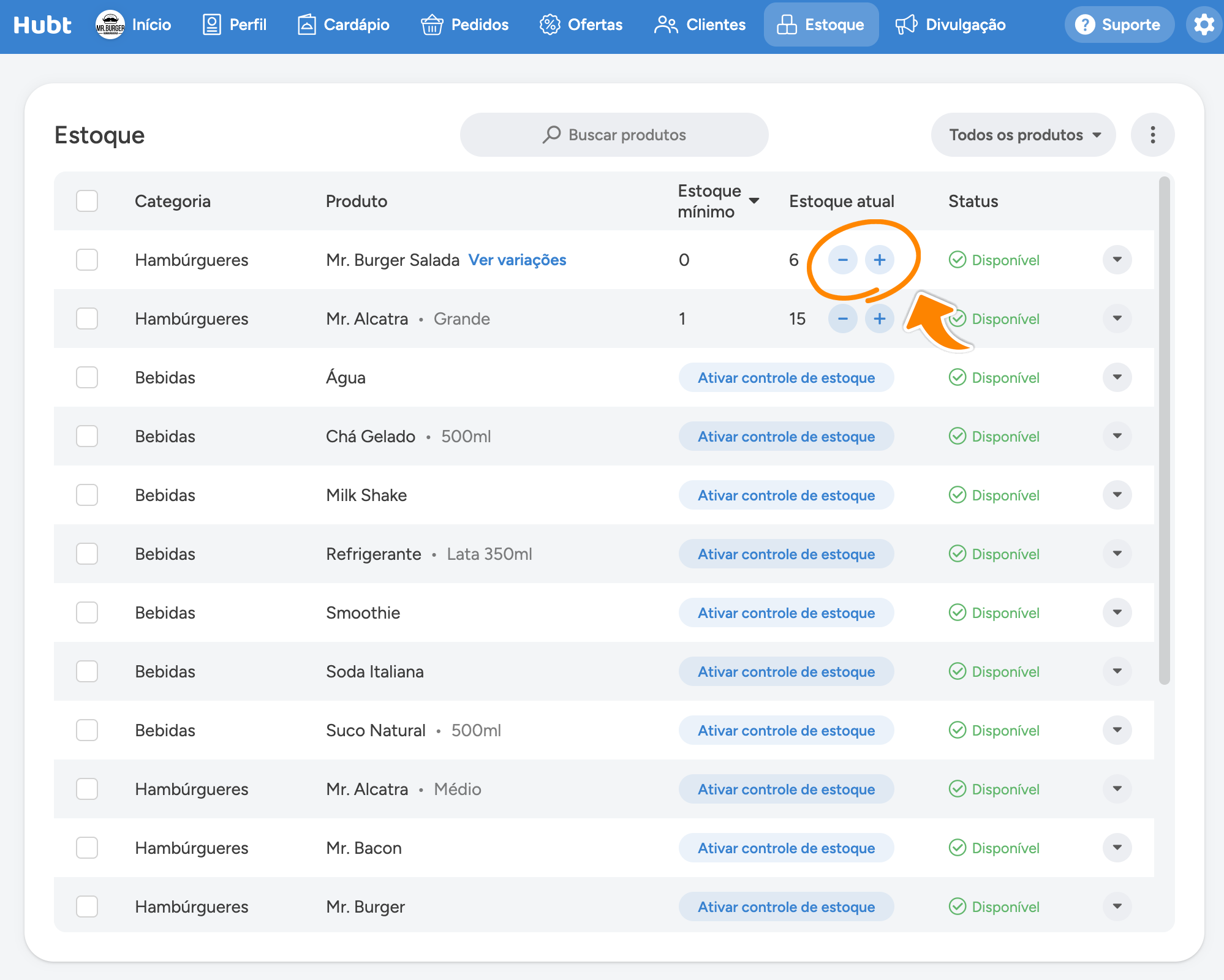
Task: Select the Estoque tab
Action: [821, 24]
